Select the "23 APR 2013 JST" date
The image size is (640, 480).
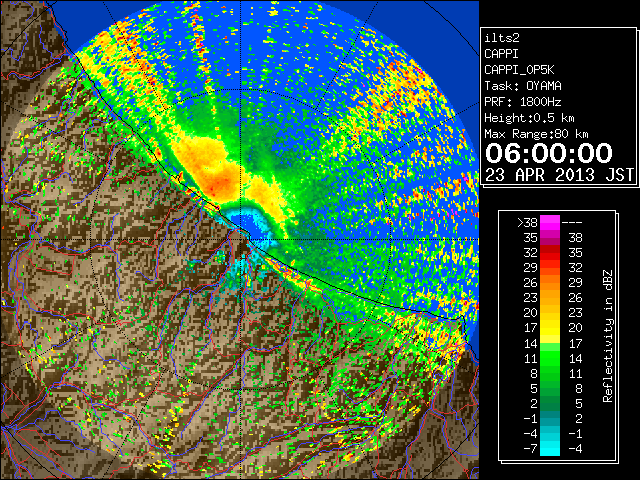point(559,175)
